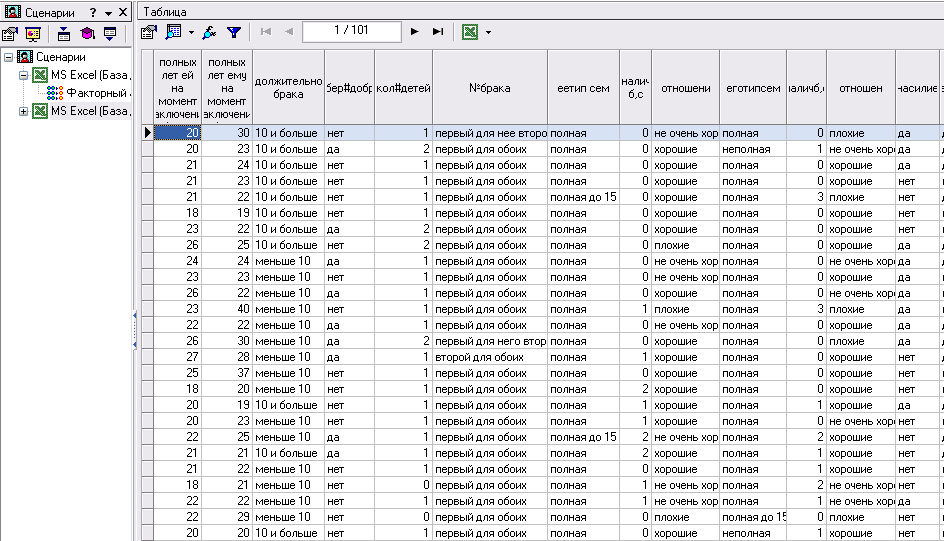The height and width of the screenshot is (541, 944).
Task: Launch the export wizard icon
Action: (x=110, y=34)
